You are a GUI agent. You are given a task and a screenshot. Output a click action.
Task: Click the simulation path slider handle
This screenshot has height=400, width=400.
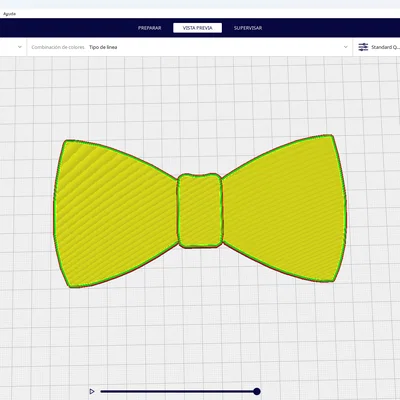coord(256,391)
